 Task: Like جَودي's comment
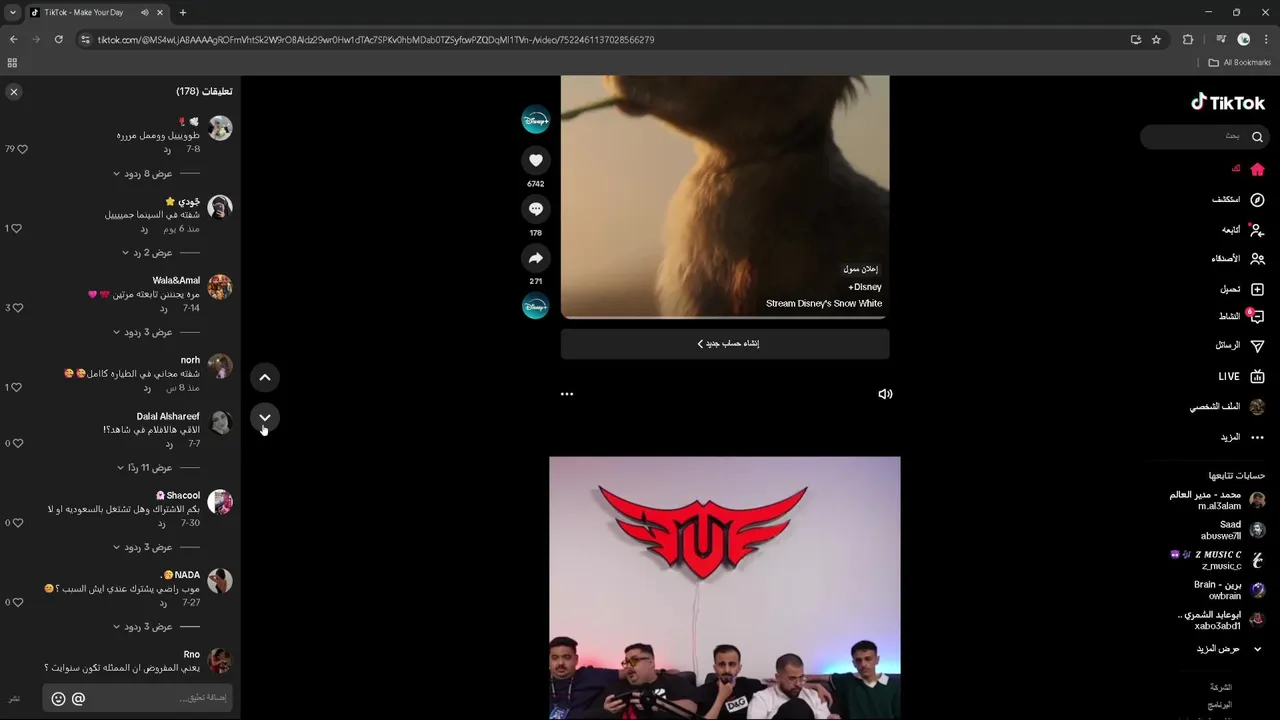tap(17, 228)
